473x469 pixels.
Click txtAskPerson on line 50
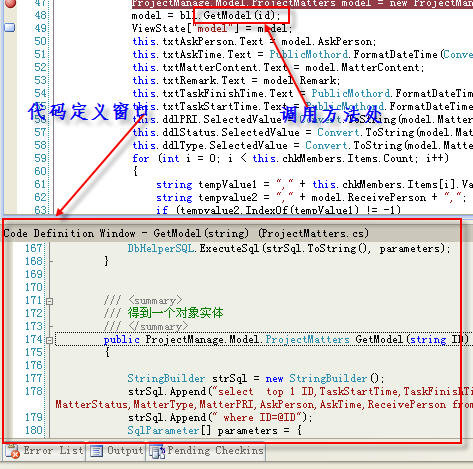point(198,42)
